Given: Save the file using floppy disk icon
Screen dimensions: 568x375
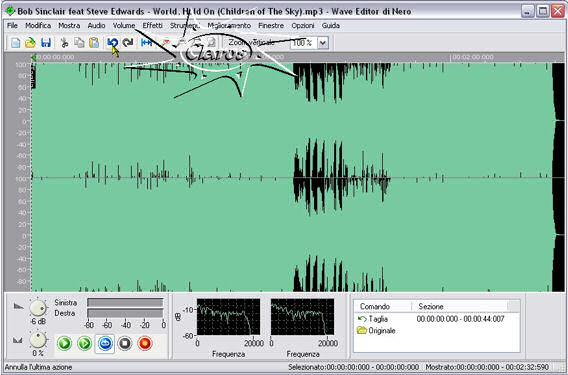Looking at the screenshot, I should pyautogui.click(x=46, y=43).
